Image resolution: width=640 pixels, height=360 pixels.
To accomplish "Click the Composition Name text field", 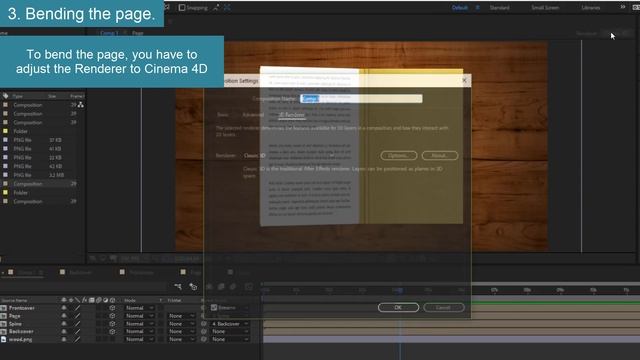I will pos(361,99).
